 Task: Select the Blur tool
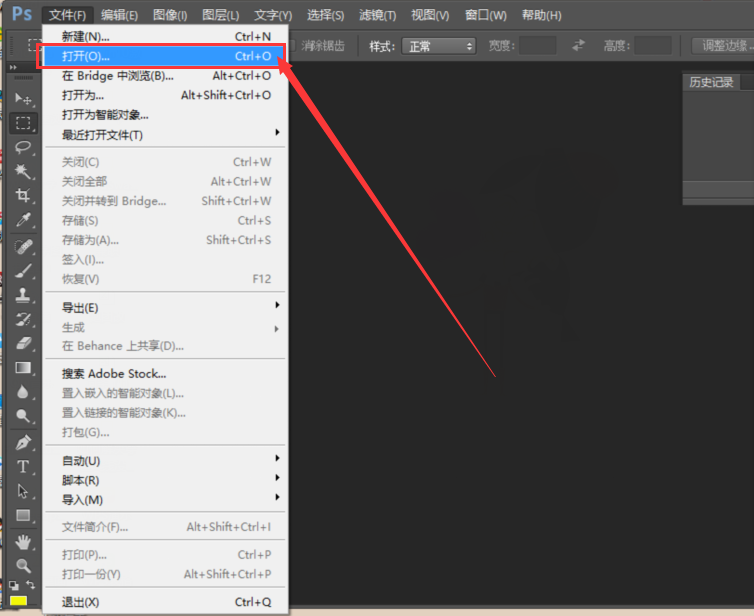pyautogui.click(x=23, y=392)
